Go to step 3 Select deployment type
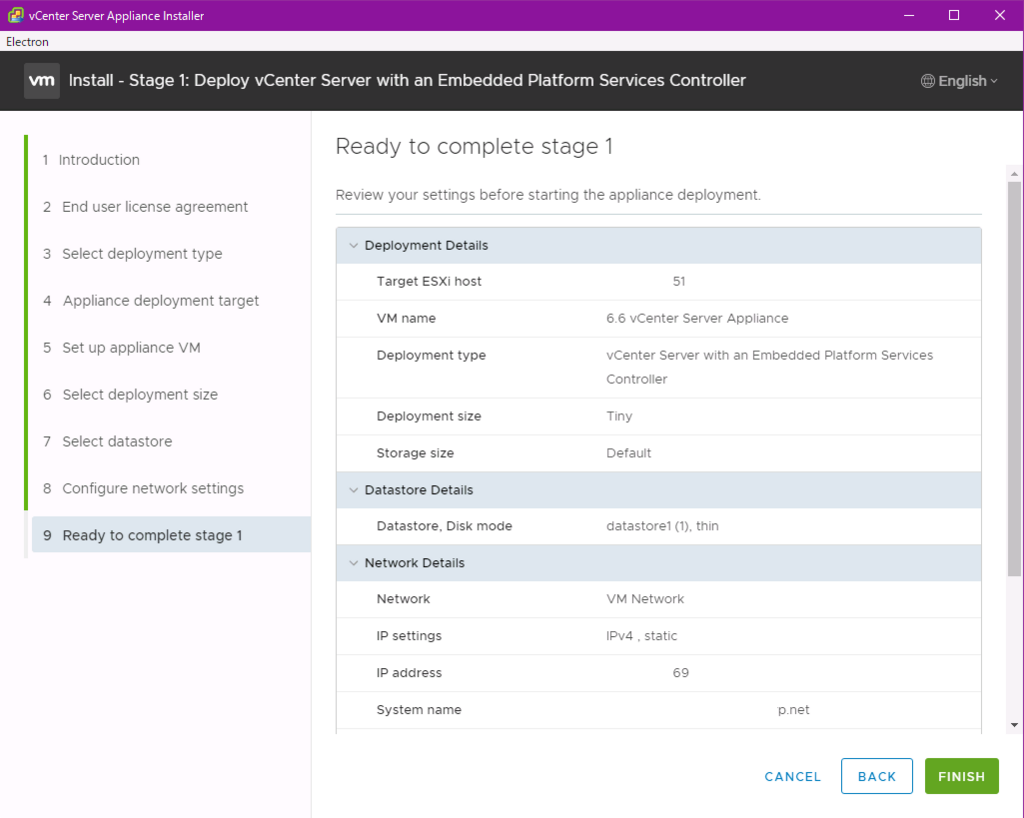This screenshot has width=1024, height=818. coord(133,254)
